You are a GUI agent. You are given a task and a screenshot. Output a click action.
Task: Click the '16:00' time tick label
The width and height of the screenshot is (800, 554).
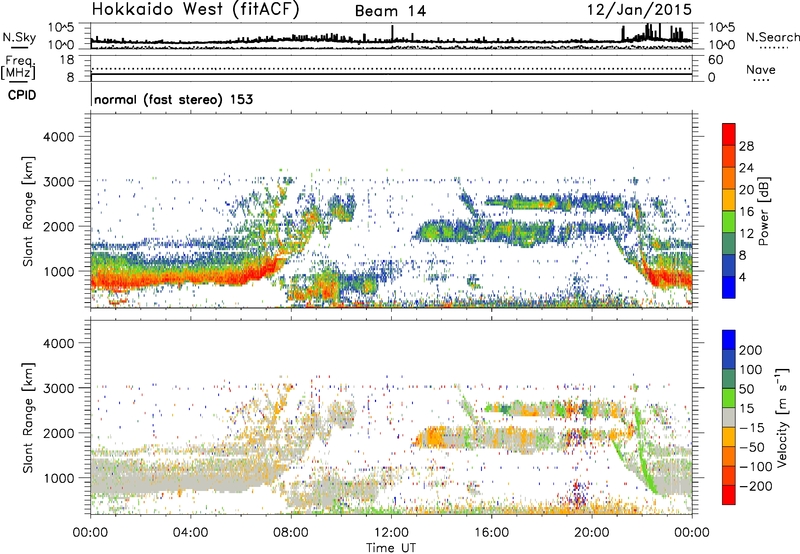pyautogui.click(x=491, y=533)
